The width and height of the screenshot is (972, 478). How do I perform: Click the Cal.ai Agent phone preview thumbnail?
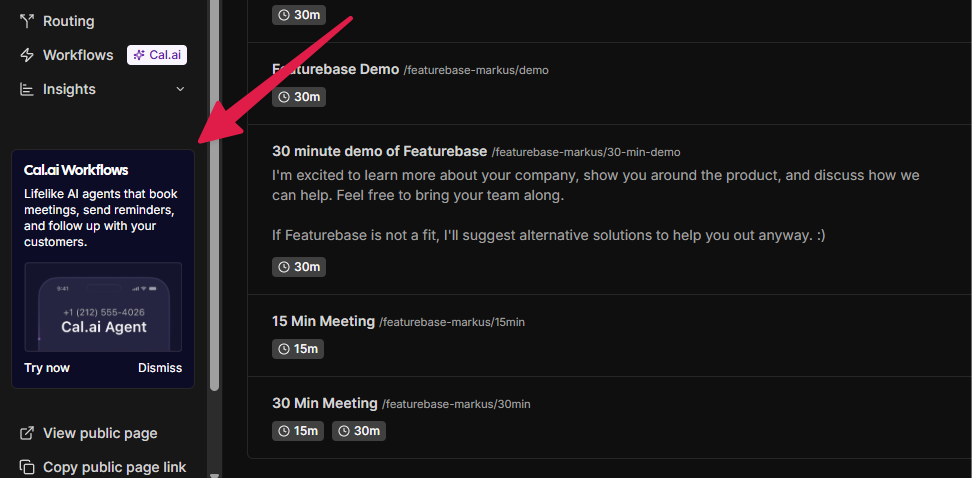coord(103,307)
